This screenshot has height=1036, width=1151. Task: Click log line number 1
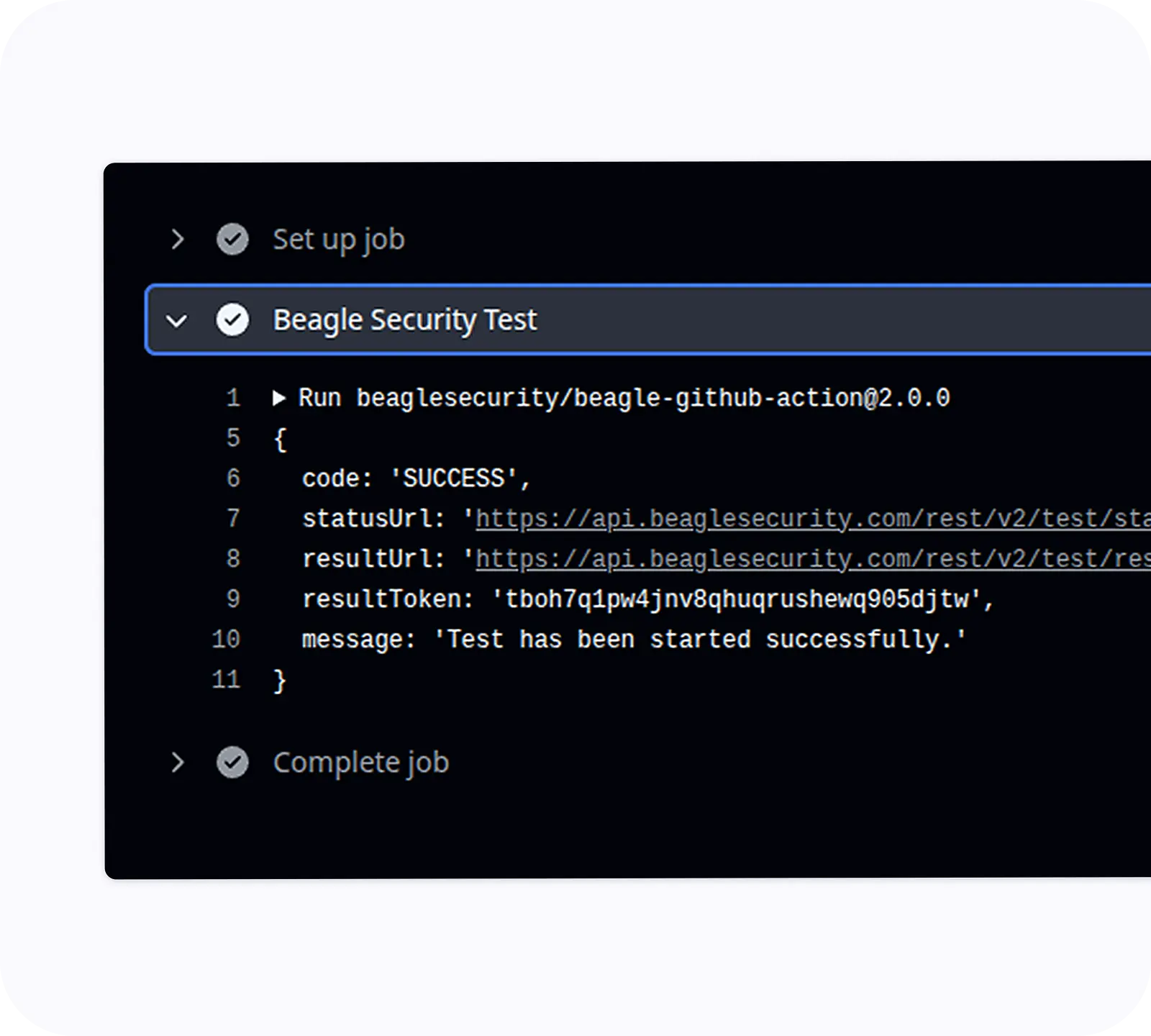pyautogui.click(x=233, y=398)
